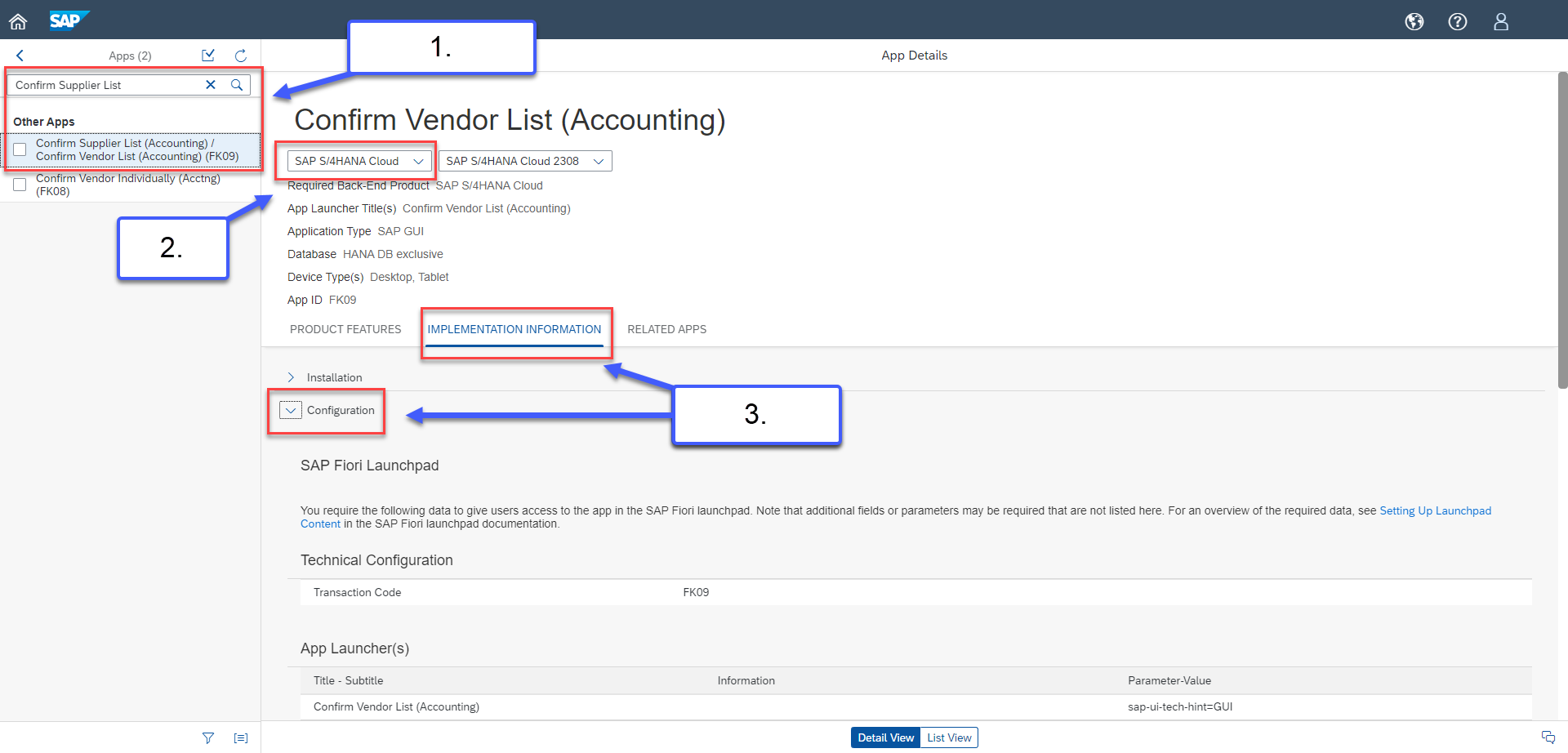Screen dimensions: 1568x753
Task: Check Confirm Vendor Individually (FK08) checkbox
Action: coord(20,185)
